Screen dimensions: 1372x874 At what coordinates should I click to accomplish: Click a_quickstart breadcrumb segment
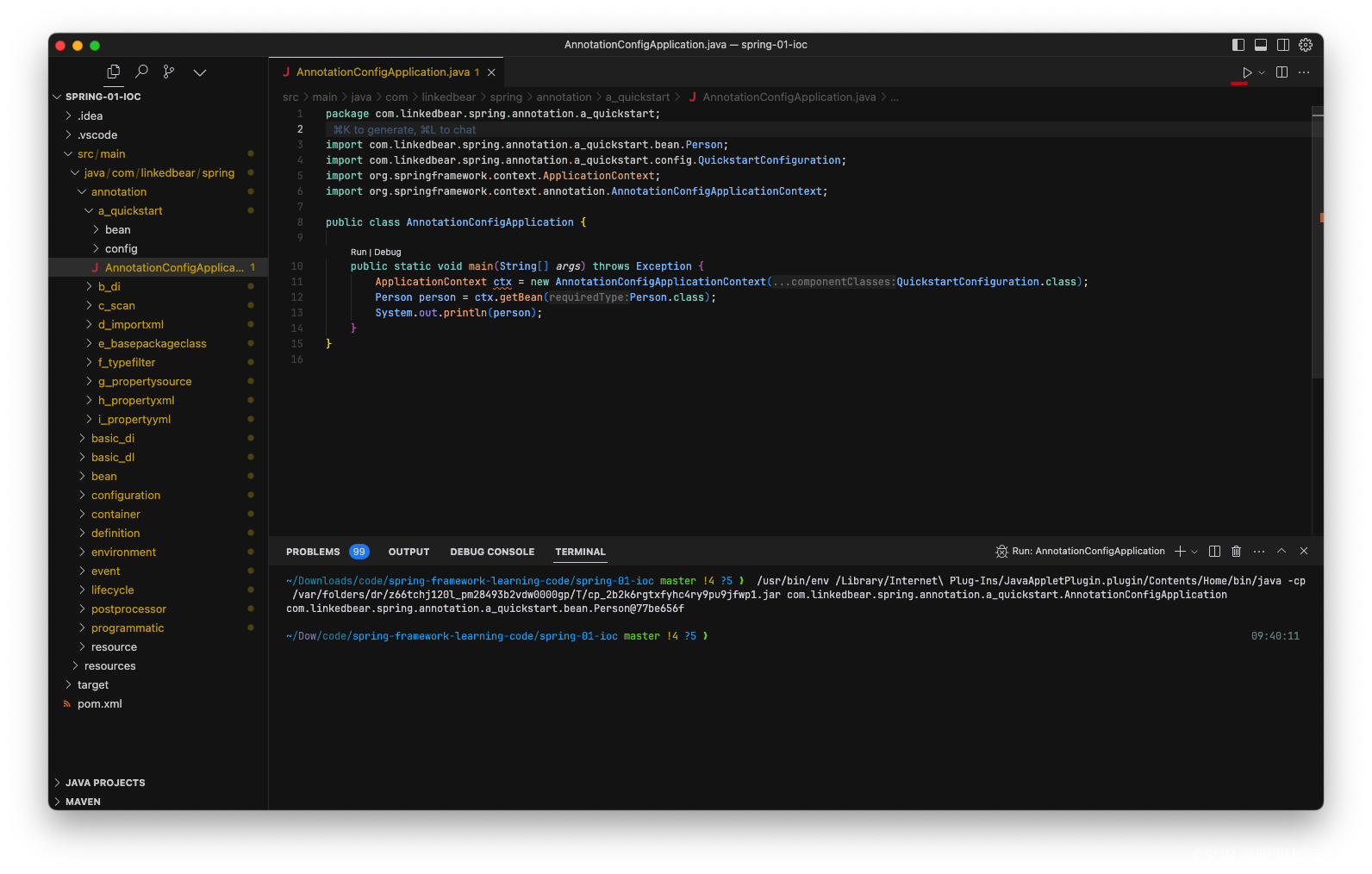pos(637,97)
